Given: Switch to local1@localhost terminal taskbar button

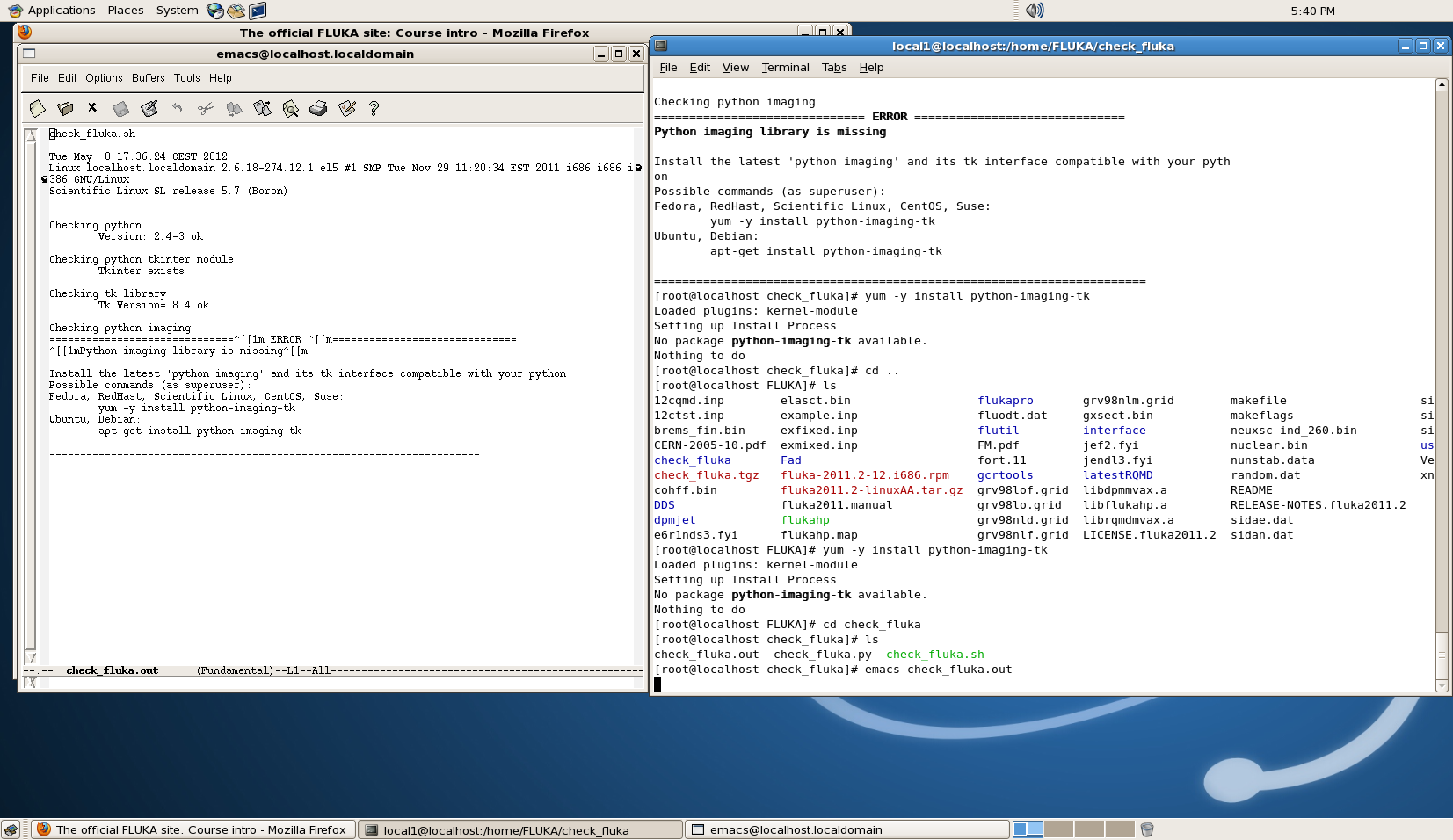Looking at the screenshot, I should click(x=520, y=829).
